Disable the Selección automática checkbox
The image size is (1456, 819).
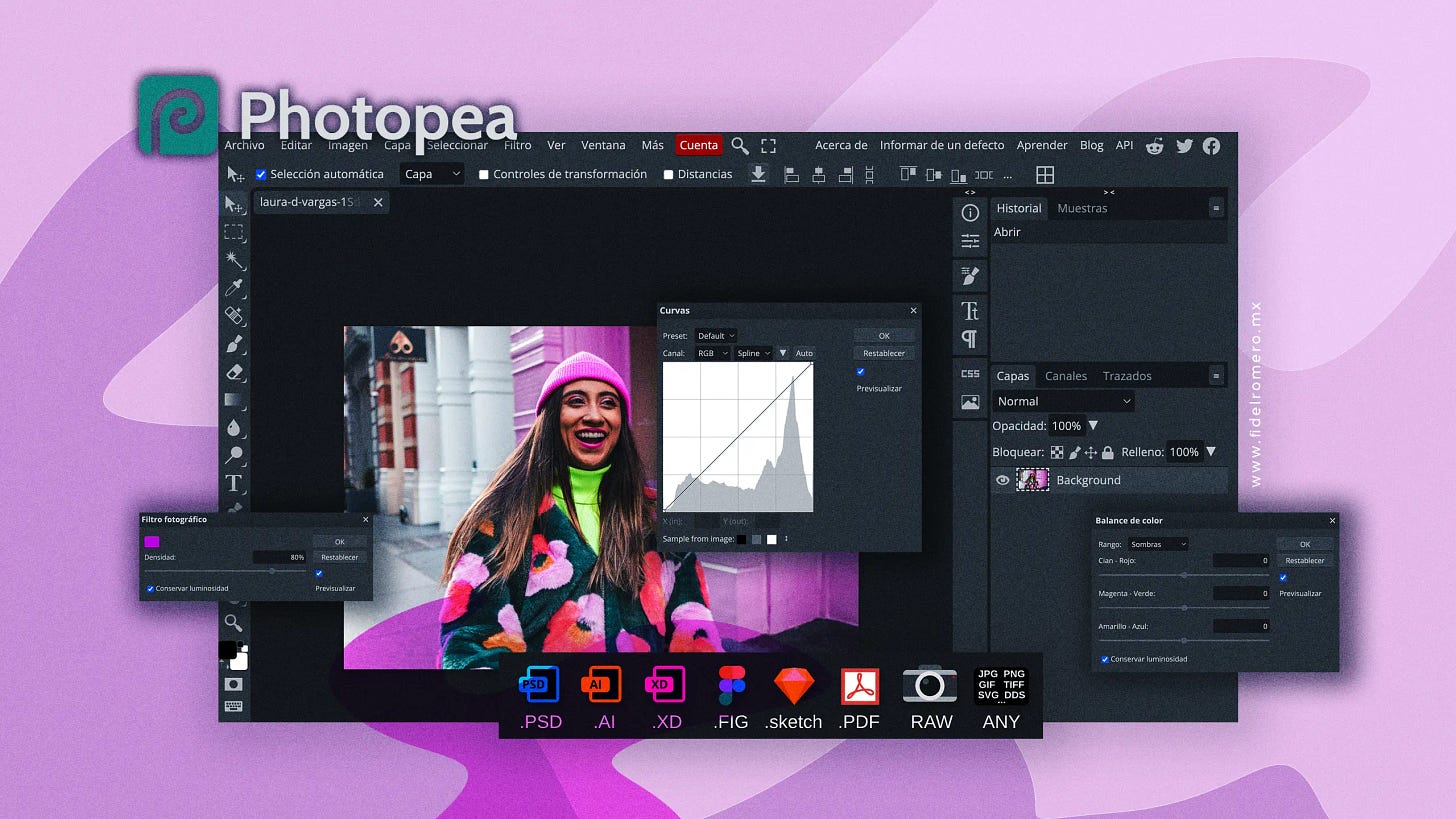(261, 174)
